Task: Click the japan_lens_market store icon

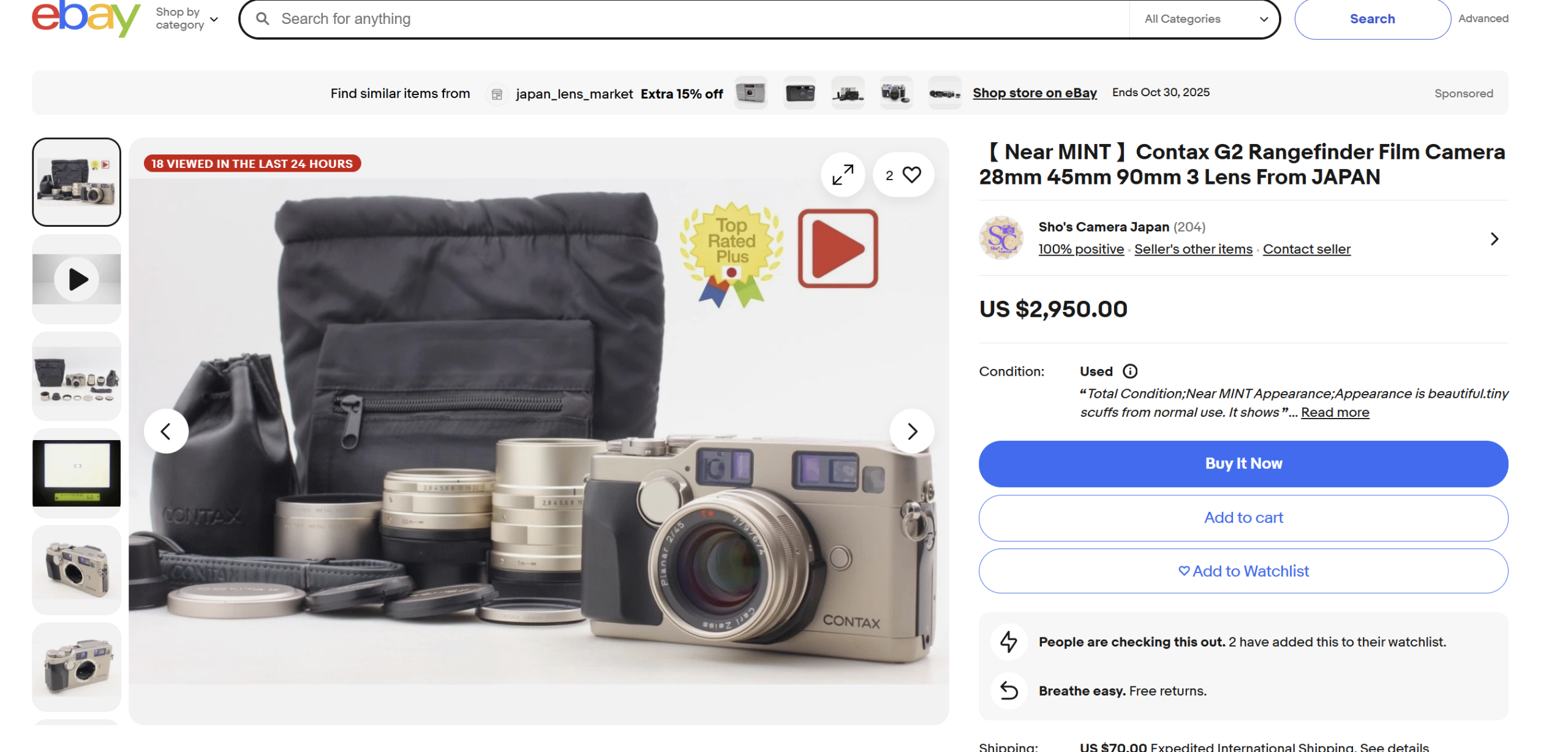Action: (497, 94)
